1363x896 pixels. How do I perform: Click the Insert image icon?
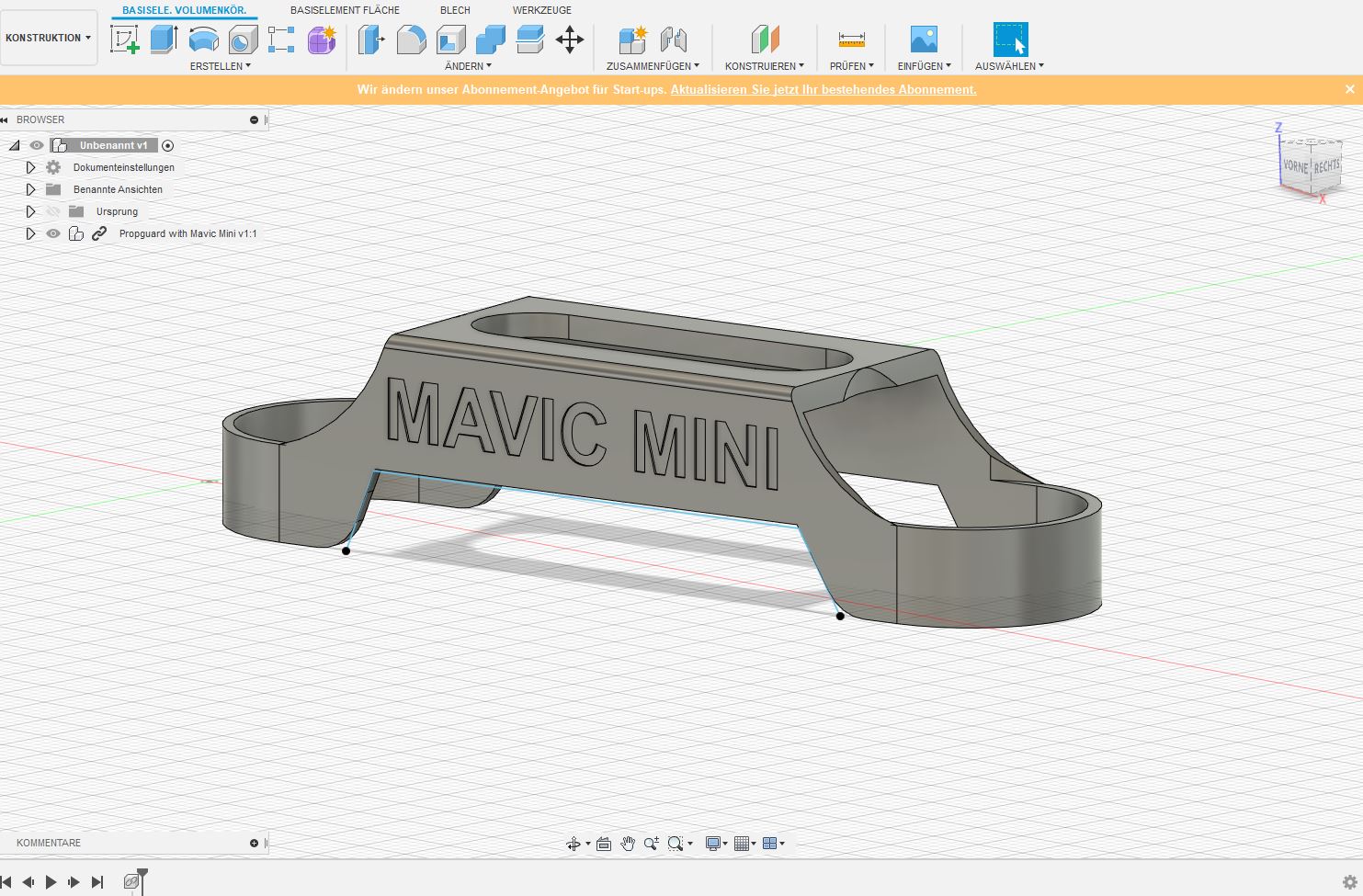coord(924,40)
